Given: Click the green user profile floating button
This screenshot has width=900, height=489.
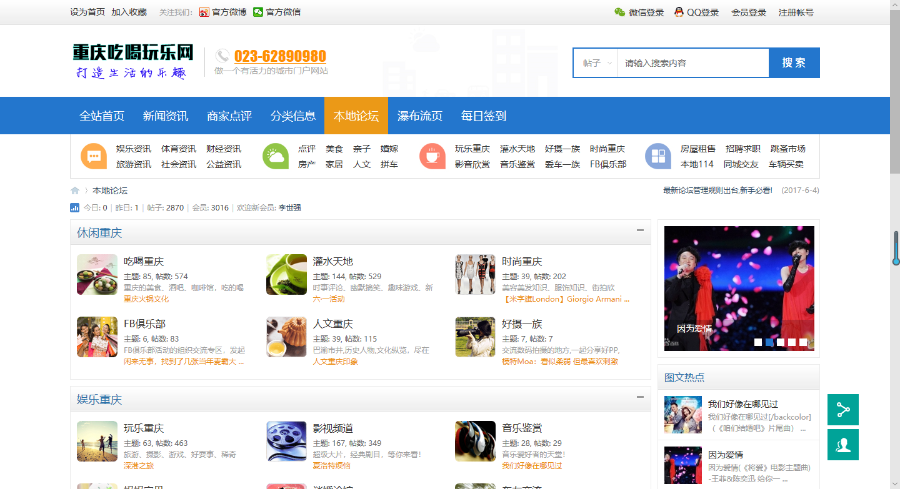Looking at the screenshot, I should point(843,445).
